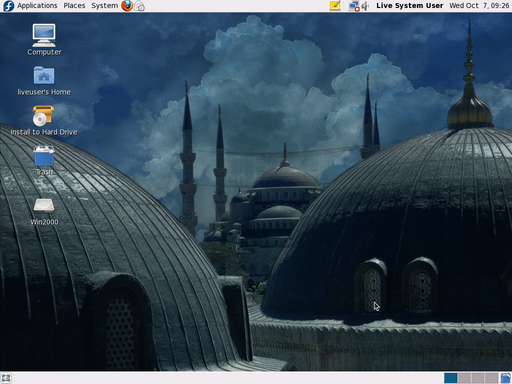Expand the clock calendar showing Wed Oct 7
512x384 pixels.
479,6
